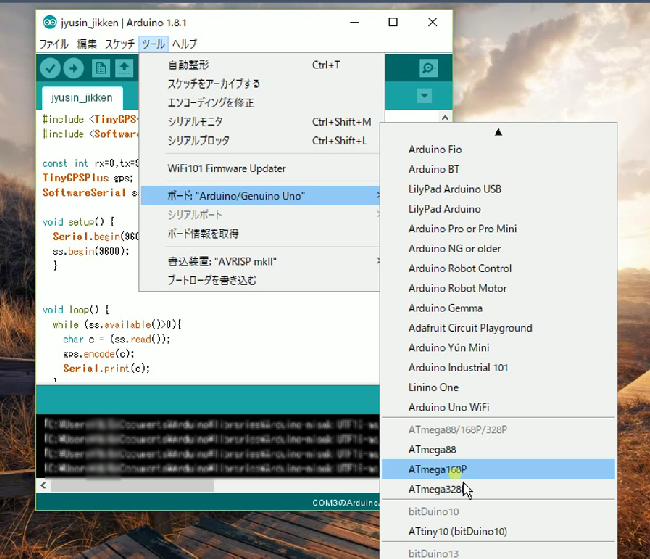Expand the ボード Arduino/Genuino Uno submenu
The width and height of the screenshot is (650, 559).
pos(260,196)
